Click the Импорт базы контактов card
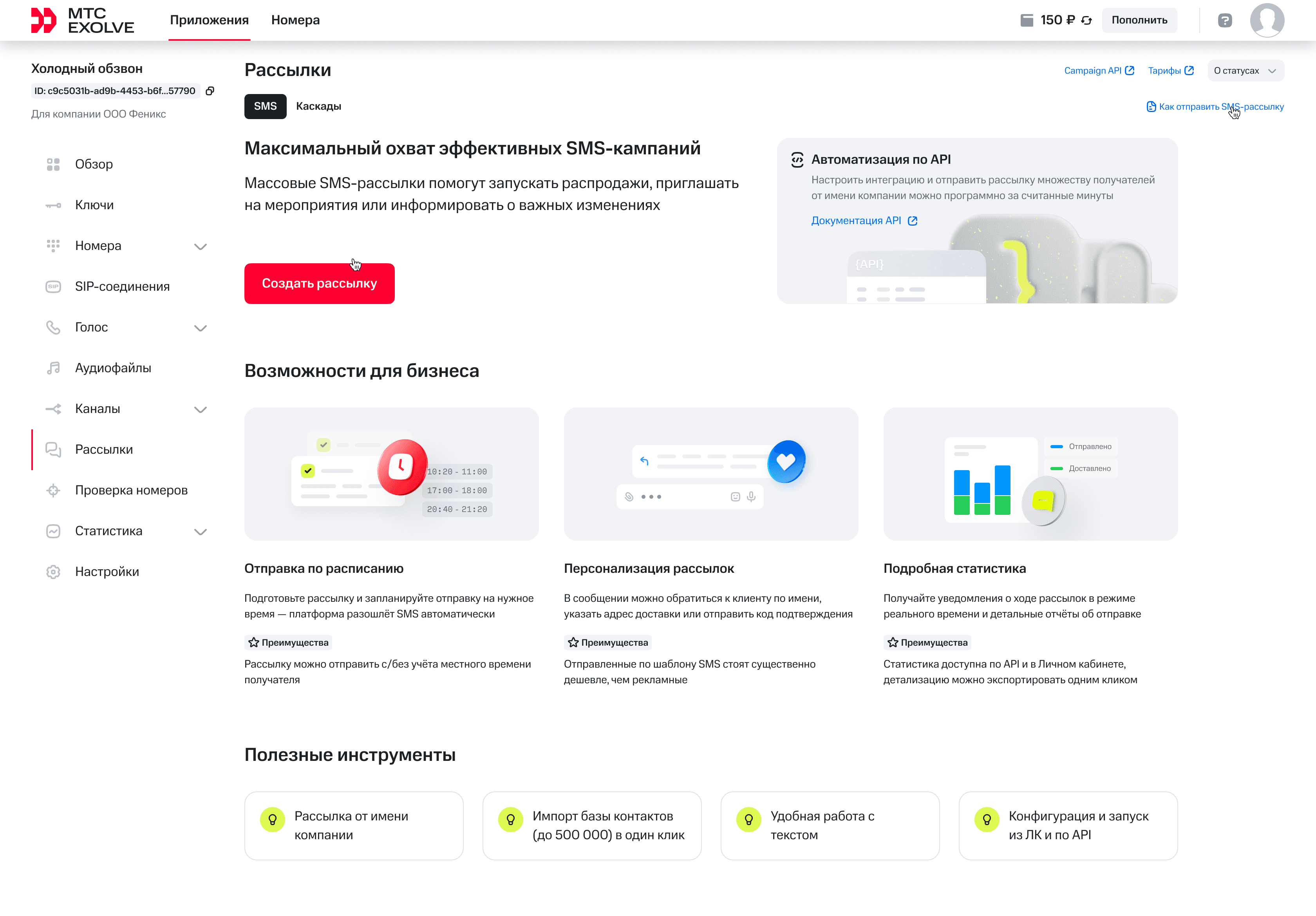1316x916 pixels. click(x=592, y=825)
